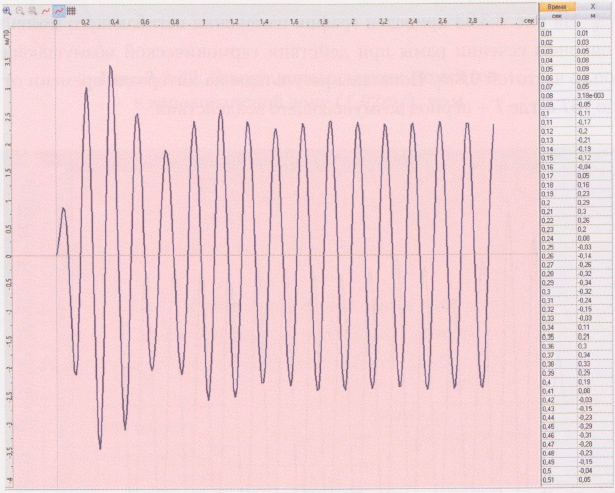Select time cell 0,04 in the table
Screen dimensions: 615x493
coord(558,60)
